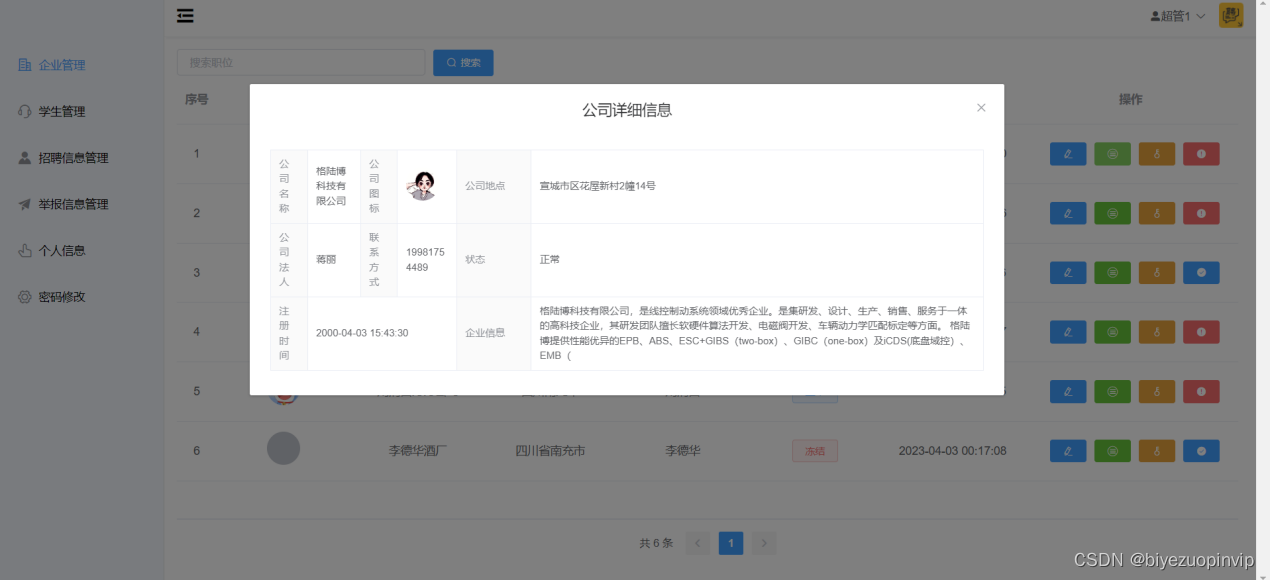Click the orange key icon in row 3
1270x580 pixels.
(x=1157, y=272)
